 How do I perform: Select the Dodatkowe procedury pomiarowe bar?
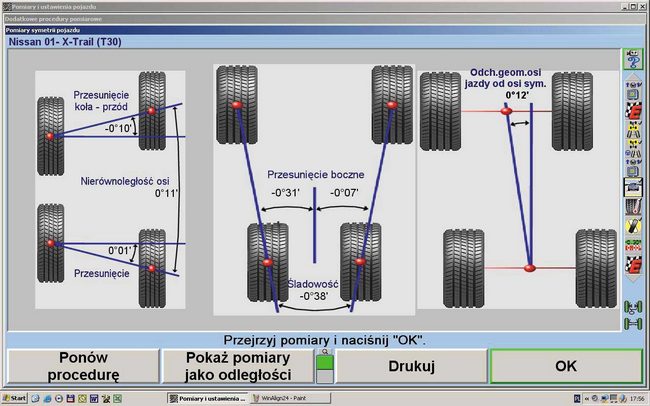point(60,18)
